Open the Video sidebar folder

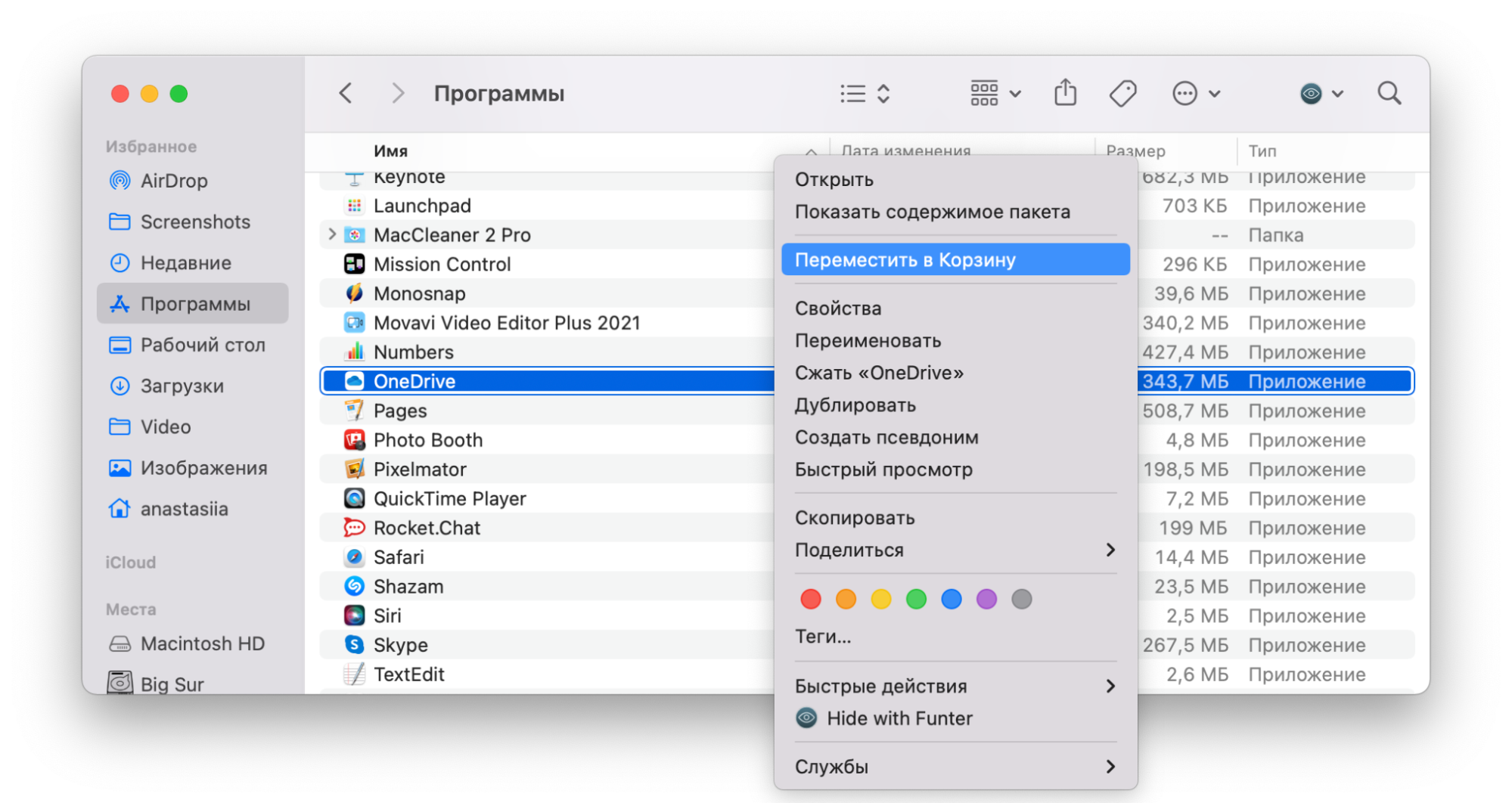[x=193, y=426]
